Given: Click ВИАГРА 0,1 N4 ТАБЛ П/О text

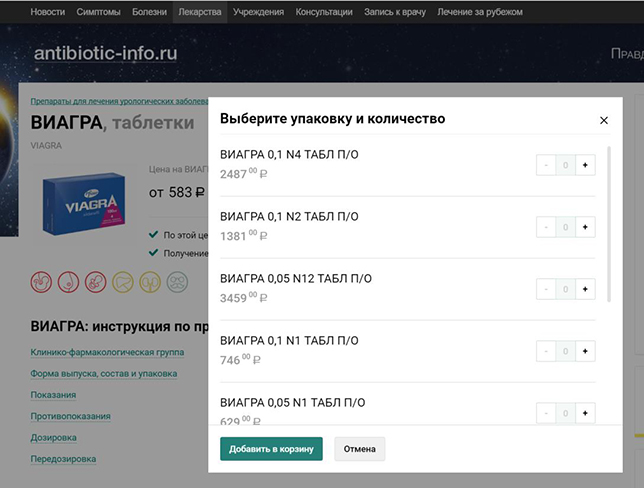Looking at the screenshot, I should [289, 155].
